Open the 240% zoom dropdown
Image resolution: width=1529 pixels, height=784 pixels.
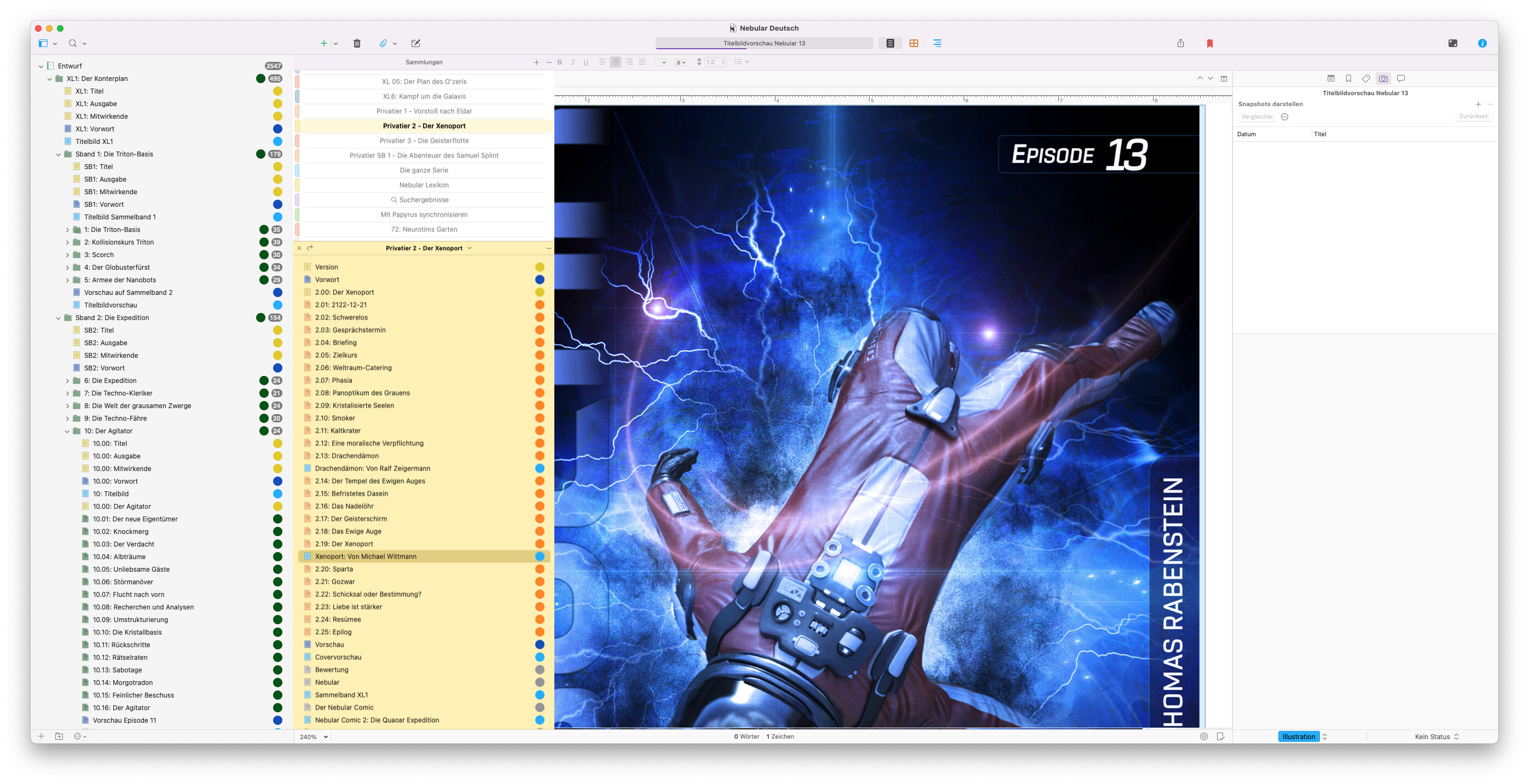[314, 736]
